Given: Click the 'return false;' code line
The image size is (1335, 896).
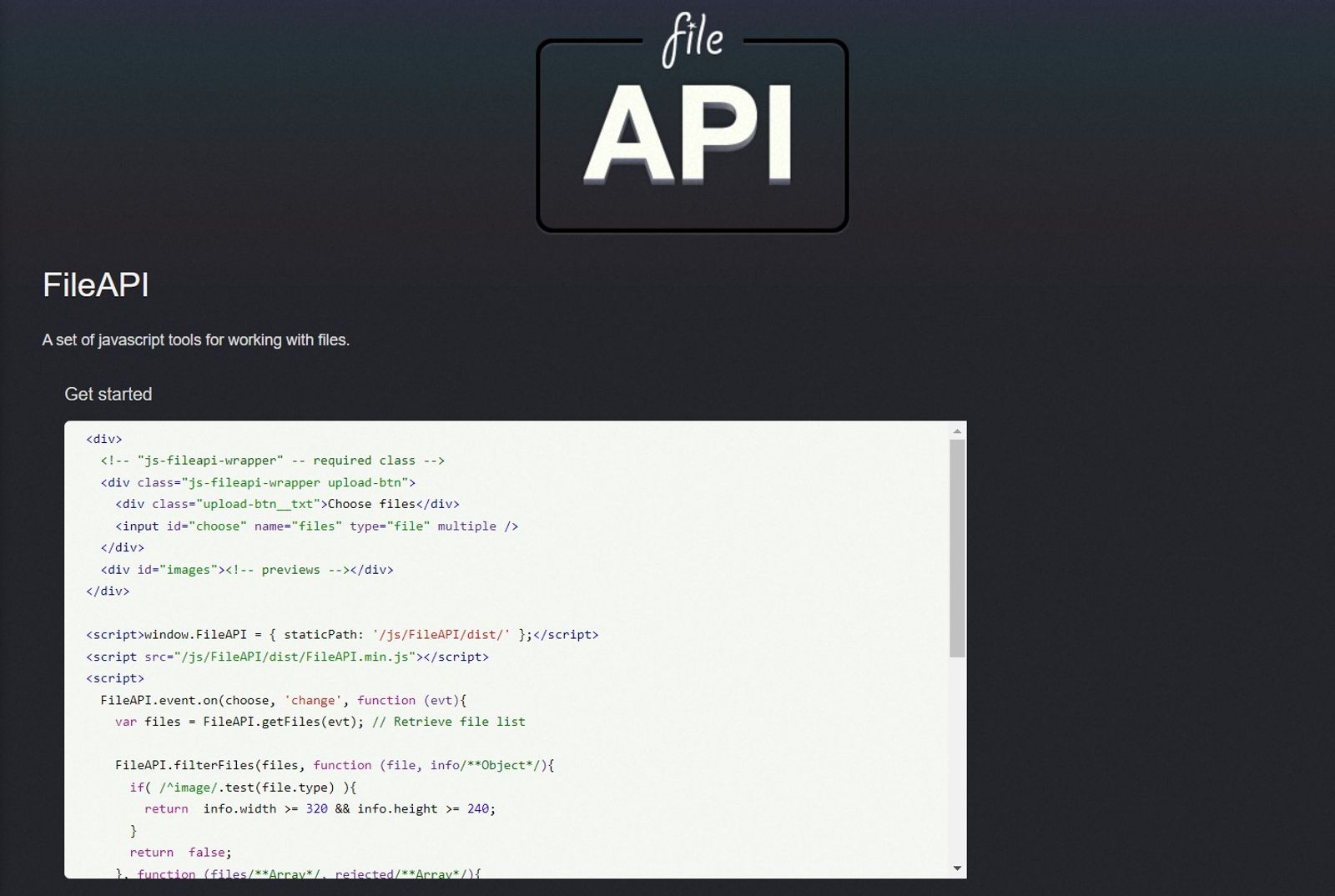Looking at the screenshot, I should tap(181, 853).
